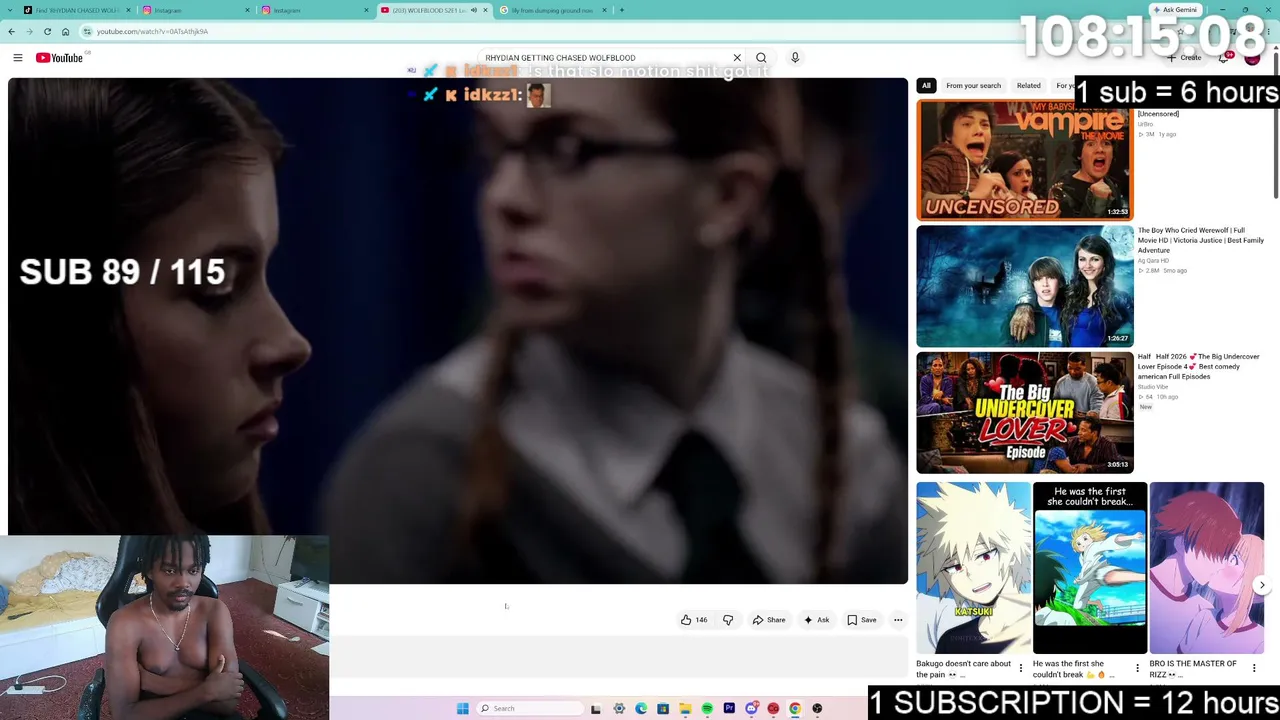Screen dimensions: 1280x720
Task: Open a new browser tab
Action: [621, 10]
